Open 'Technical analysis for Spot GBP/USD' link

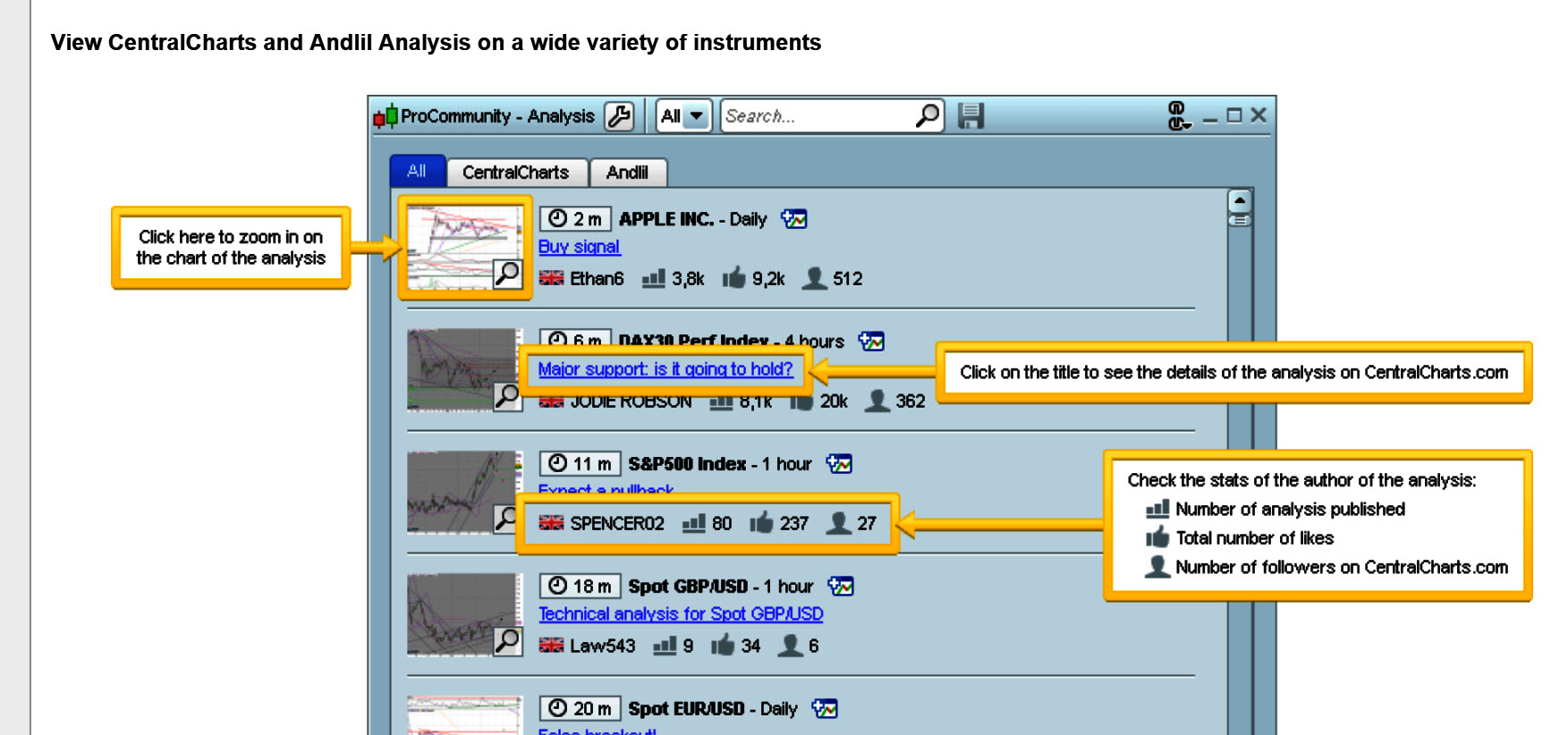(x=681, y=614)
